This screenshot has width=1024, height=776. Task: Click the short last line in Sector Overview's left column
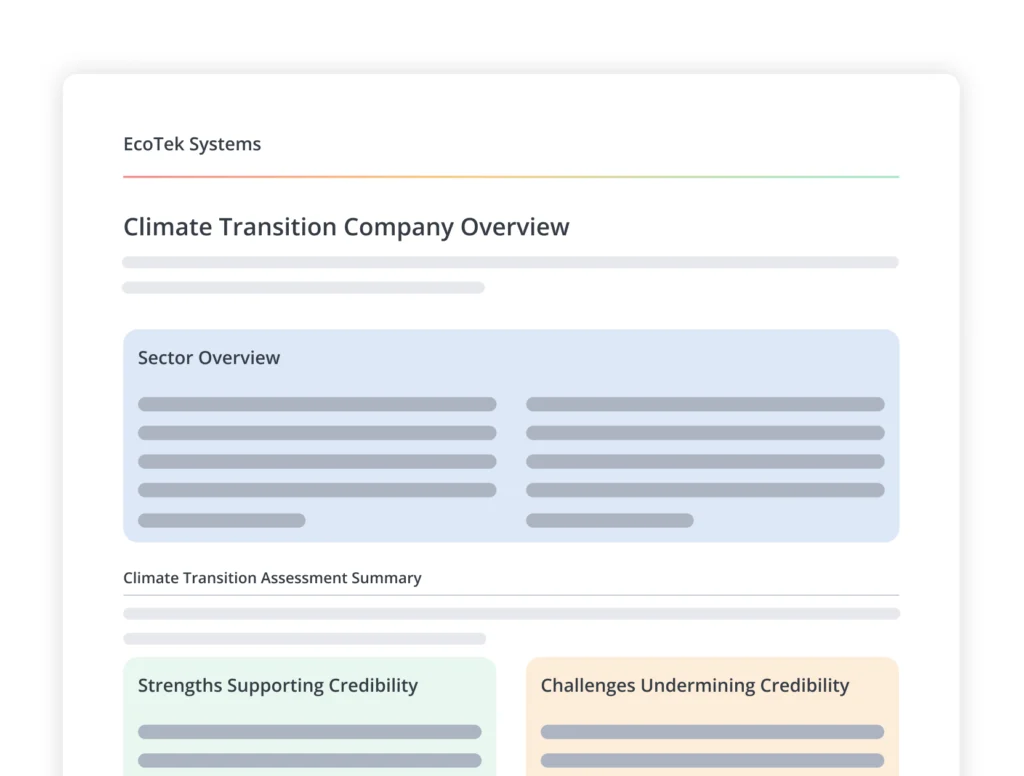point(221,520)
